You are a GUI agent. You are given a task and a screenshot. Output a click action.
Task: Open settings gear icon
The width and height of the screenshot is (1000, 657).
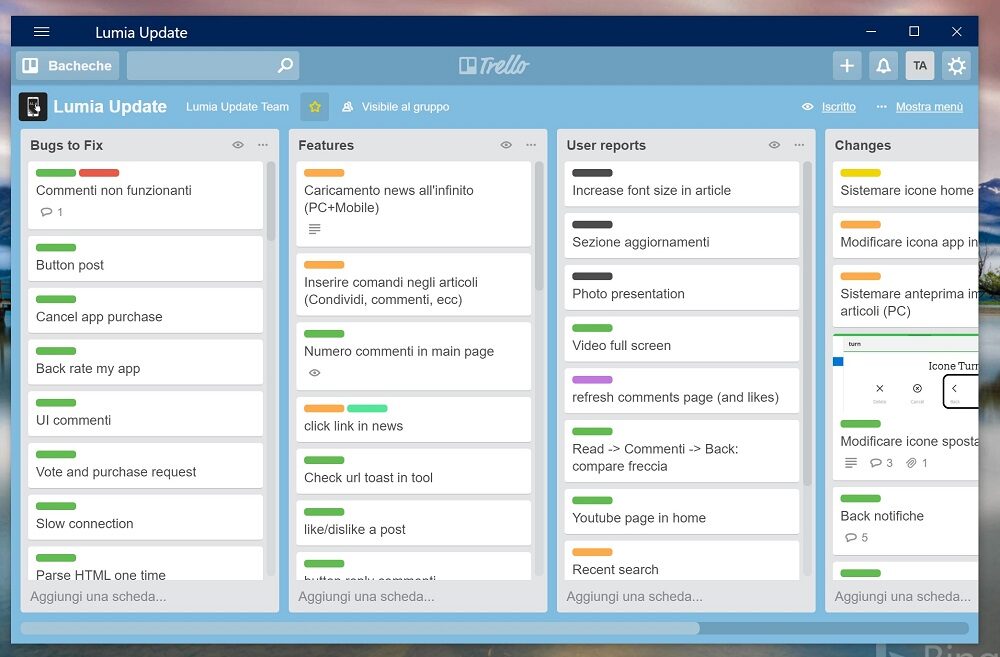coord(956,66)
